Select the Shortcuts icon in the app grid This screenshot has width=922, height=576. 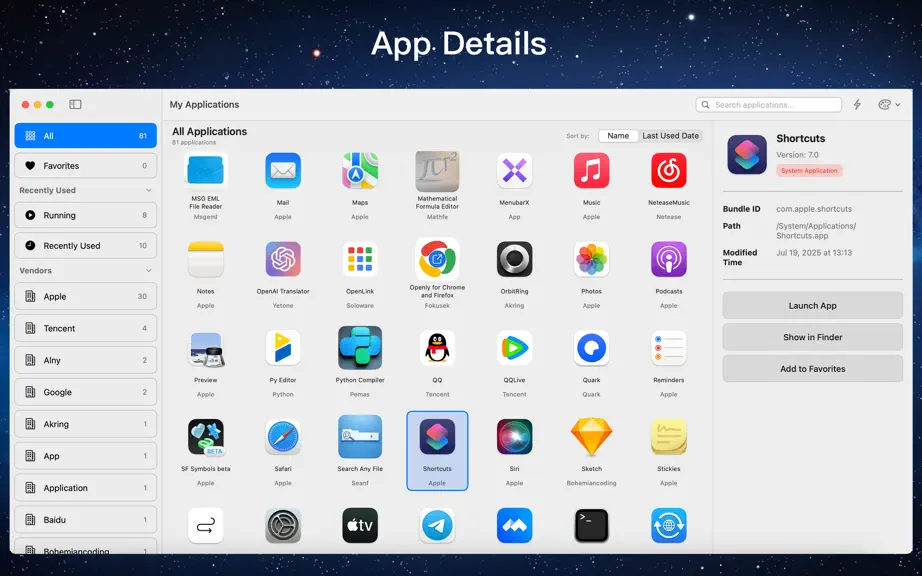[437, 437]
